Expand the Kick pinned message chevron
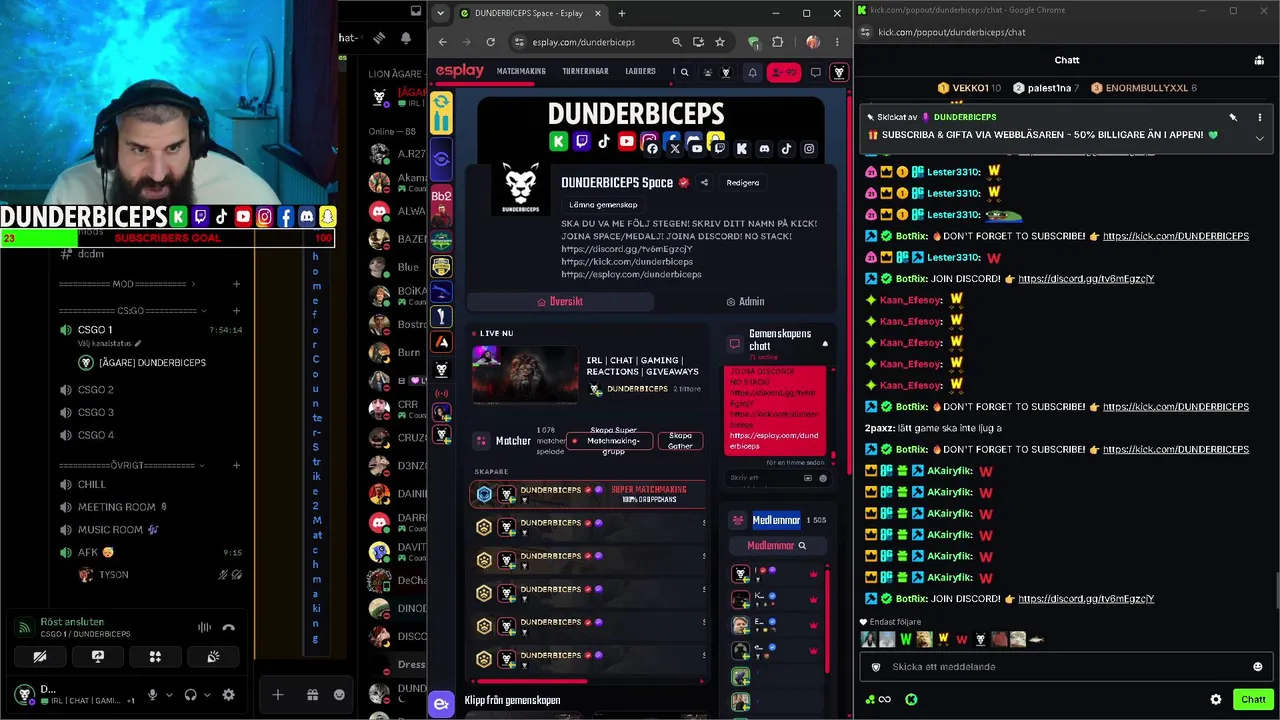 click(x=1259, y=138)
